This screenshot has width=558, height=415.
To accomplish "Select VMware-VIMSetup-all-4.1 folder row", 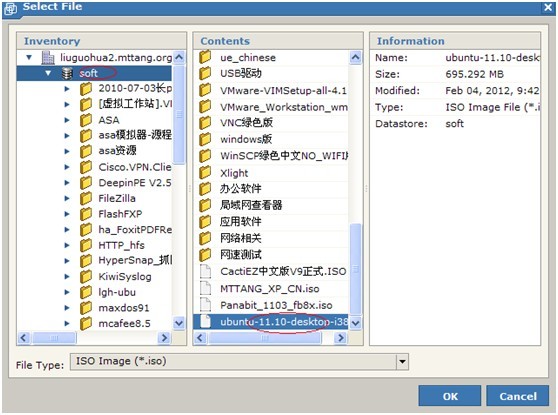I will 271,90.
